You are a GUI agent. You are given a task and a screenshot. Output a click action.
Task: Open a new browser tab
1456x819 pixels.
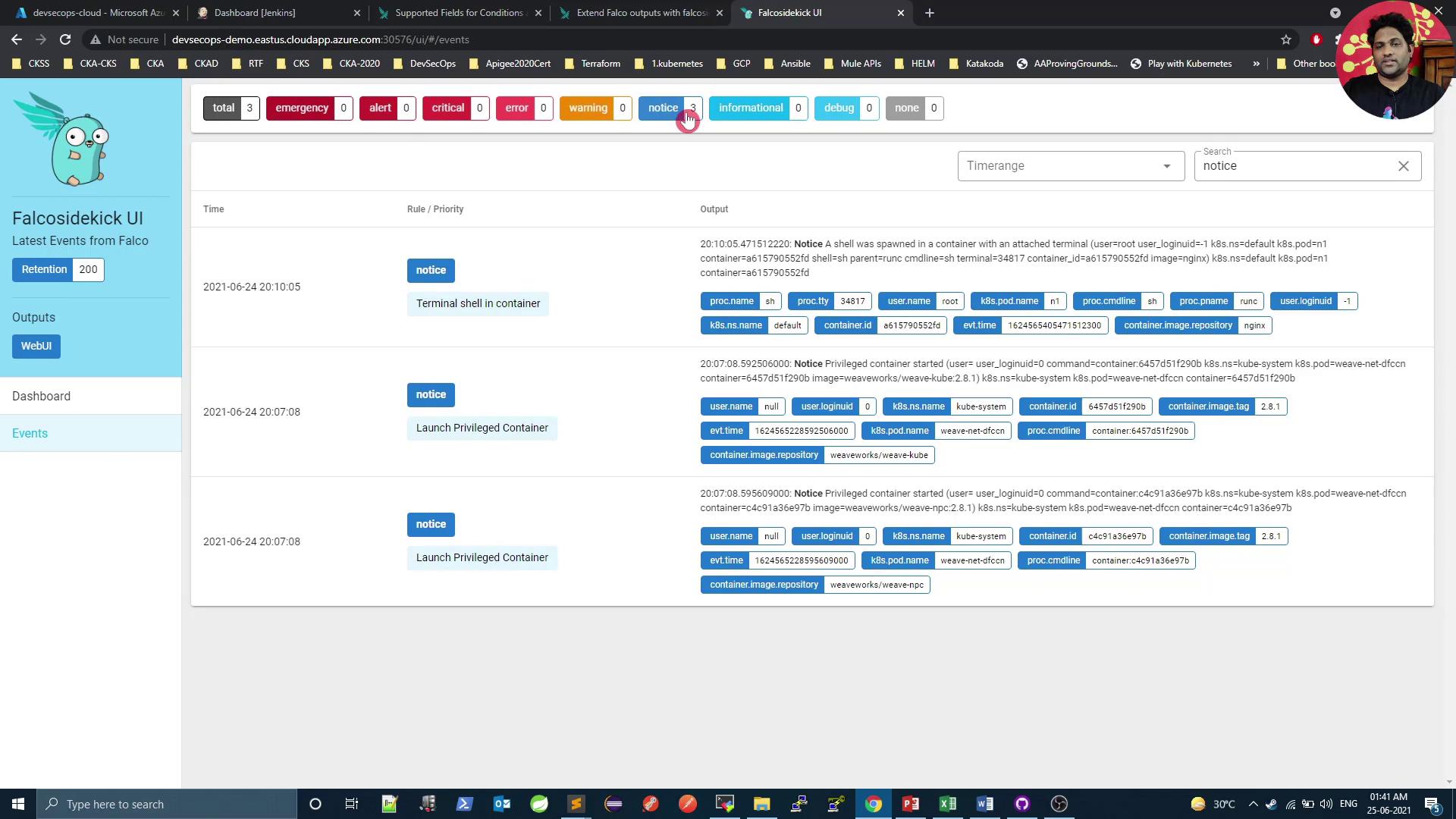(929, 13)
